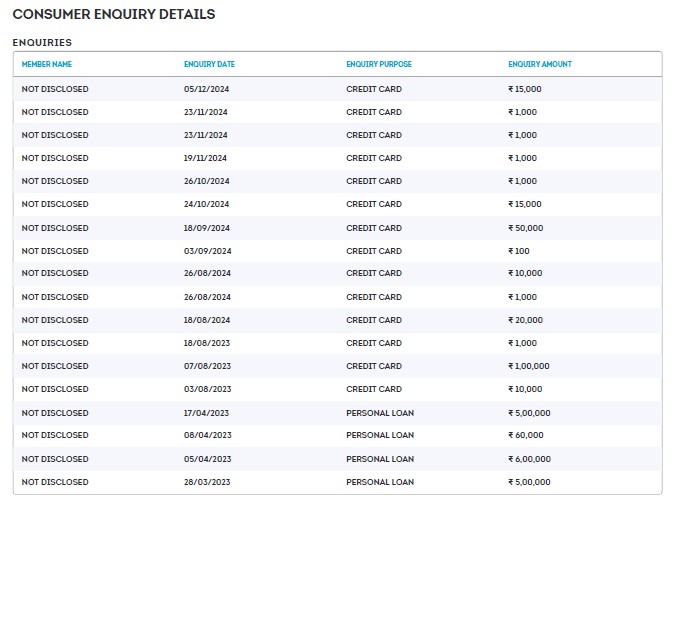Select Not Disclosed member for 03/09/2024 row

pos(55,251)
